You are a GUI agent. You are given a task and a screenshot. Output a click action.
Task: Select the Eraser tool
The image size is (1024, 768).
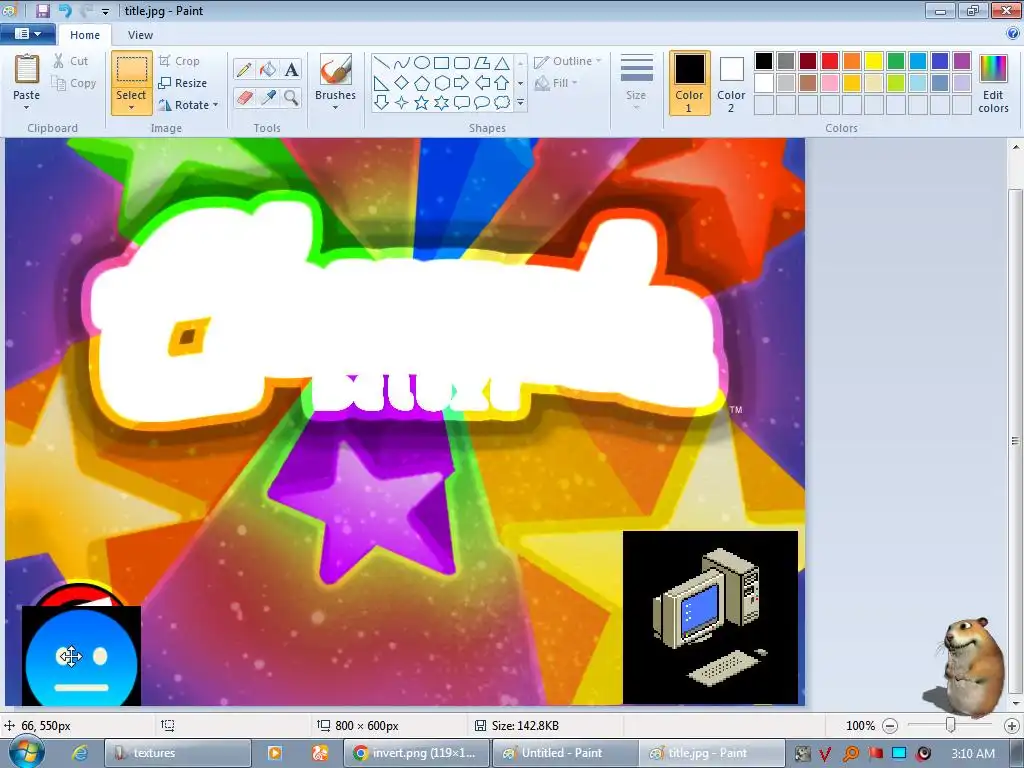pyautogui.click(x=244, y=97)
